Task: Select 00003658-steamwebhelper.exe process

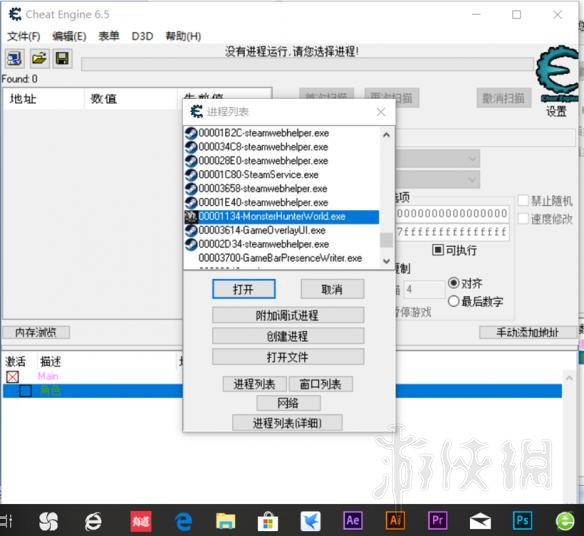Action: coord(263,188)
